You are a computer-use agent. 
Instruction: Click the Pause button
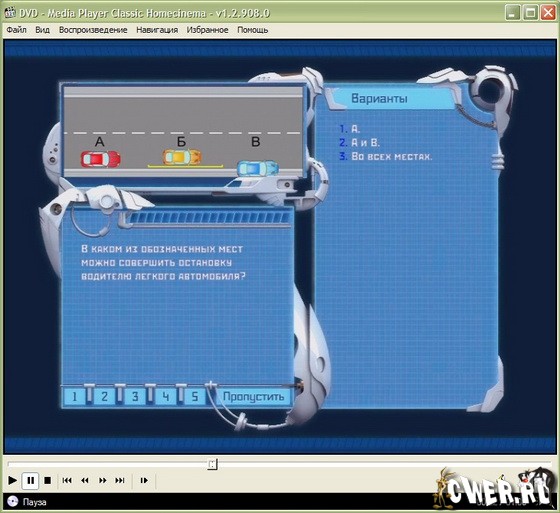coord(30,480)
